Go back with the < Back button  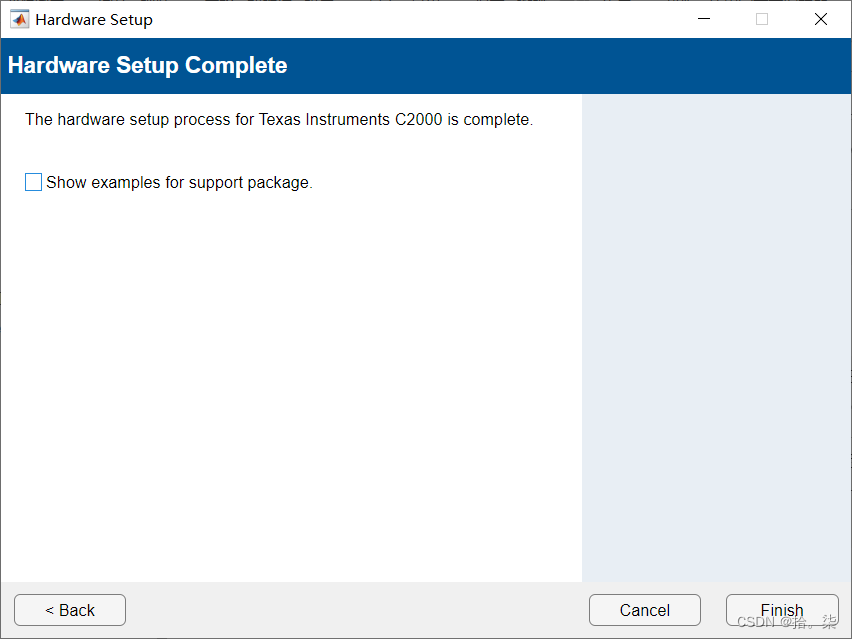click(70, 610)
